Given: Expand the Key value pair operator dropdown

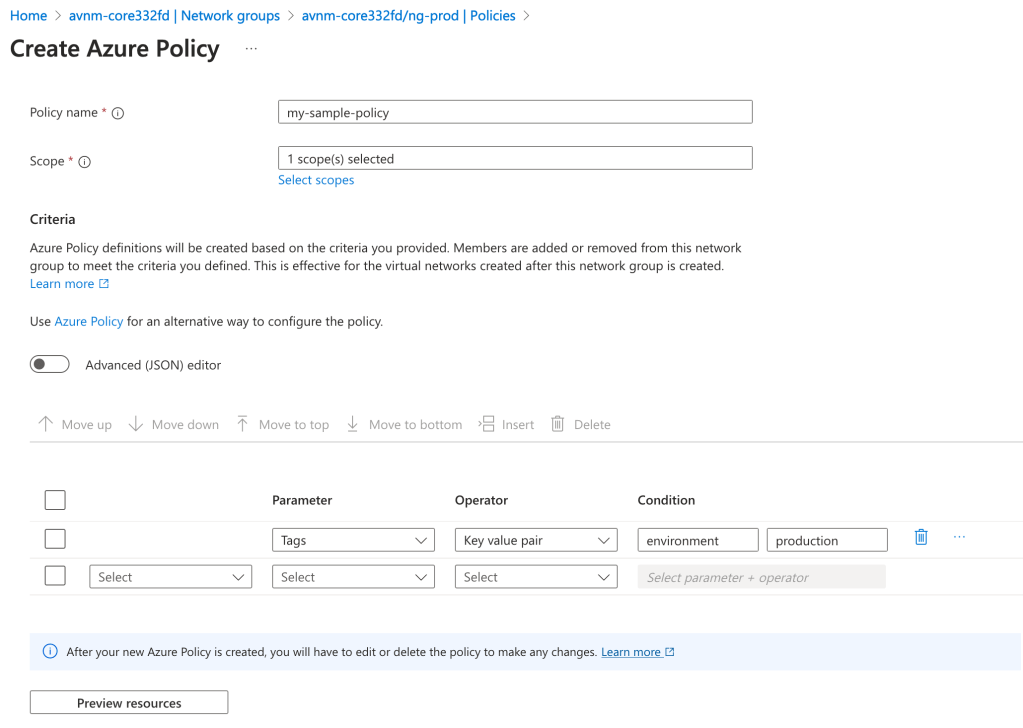Looking at the screenshot, I should (x=535, y=541).
